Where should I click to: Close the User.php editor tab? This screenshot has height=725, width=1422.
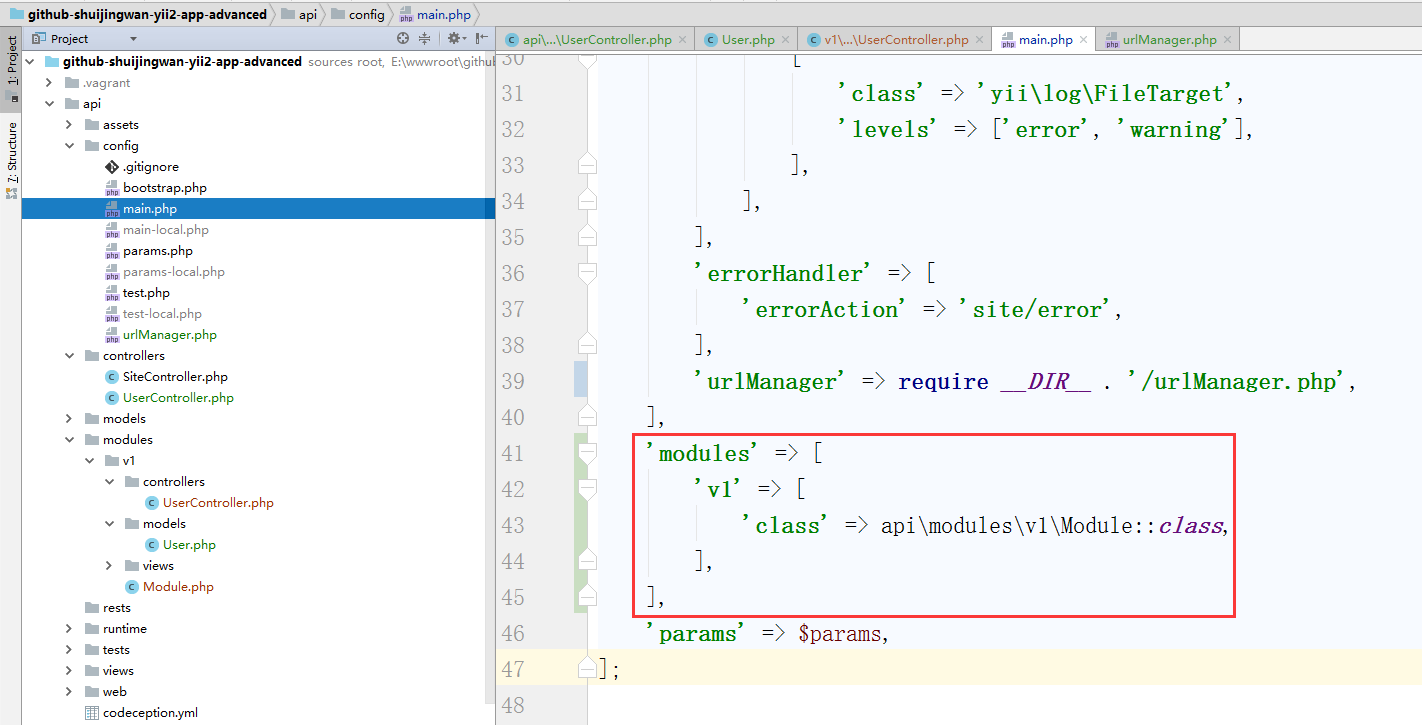point(785,40)
